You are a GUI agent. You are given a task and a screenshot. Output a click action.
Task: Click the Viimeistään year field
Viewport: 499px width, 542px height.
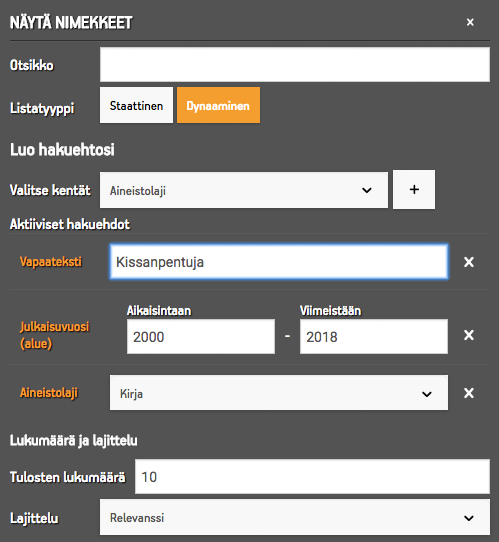[374, 336]
